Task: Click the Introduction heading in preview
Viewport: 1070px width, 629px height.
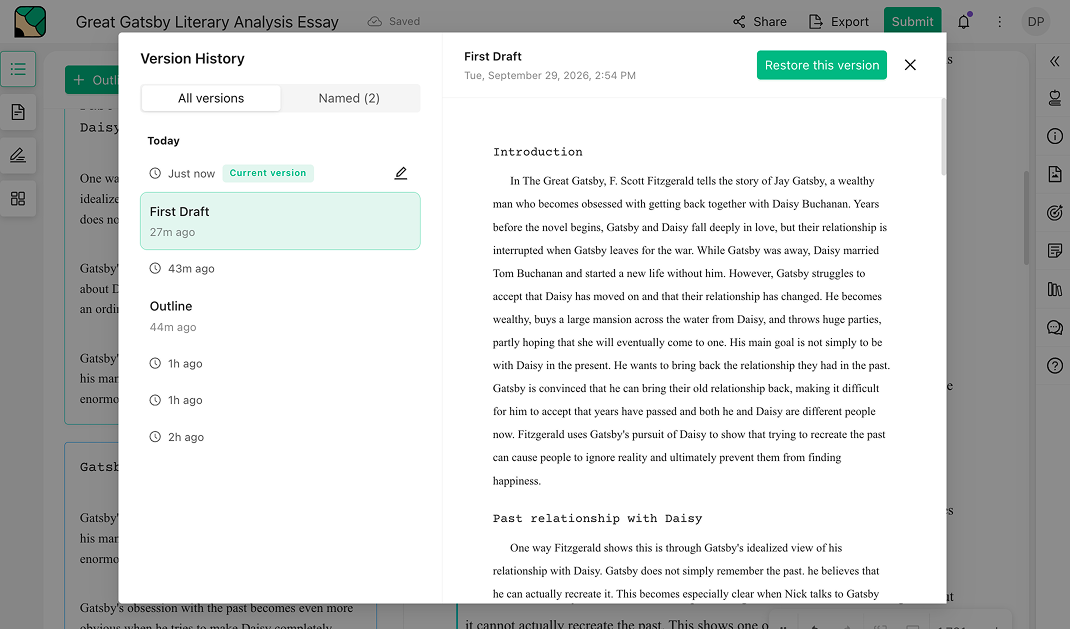Action: pyautogui.click(x=538, y=152)
